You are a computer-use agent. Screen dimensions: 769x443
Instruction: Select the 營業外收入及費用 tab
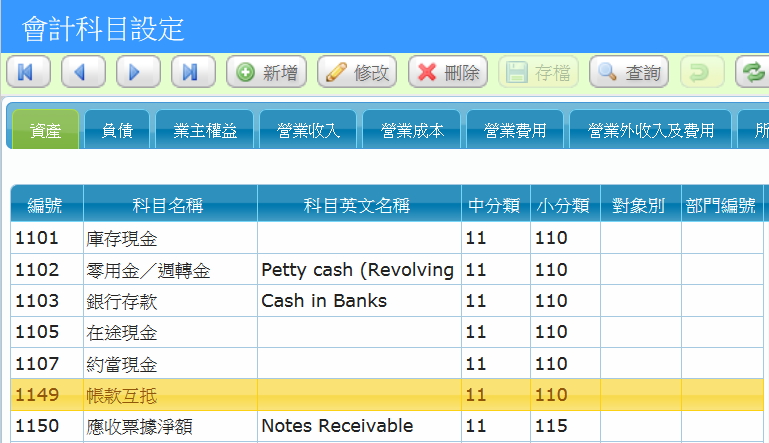[650, 130]
